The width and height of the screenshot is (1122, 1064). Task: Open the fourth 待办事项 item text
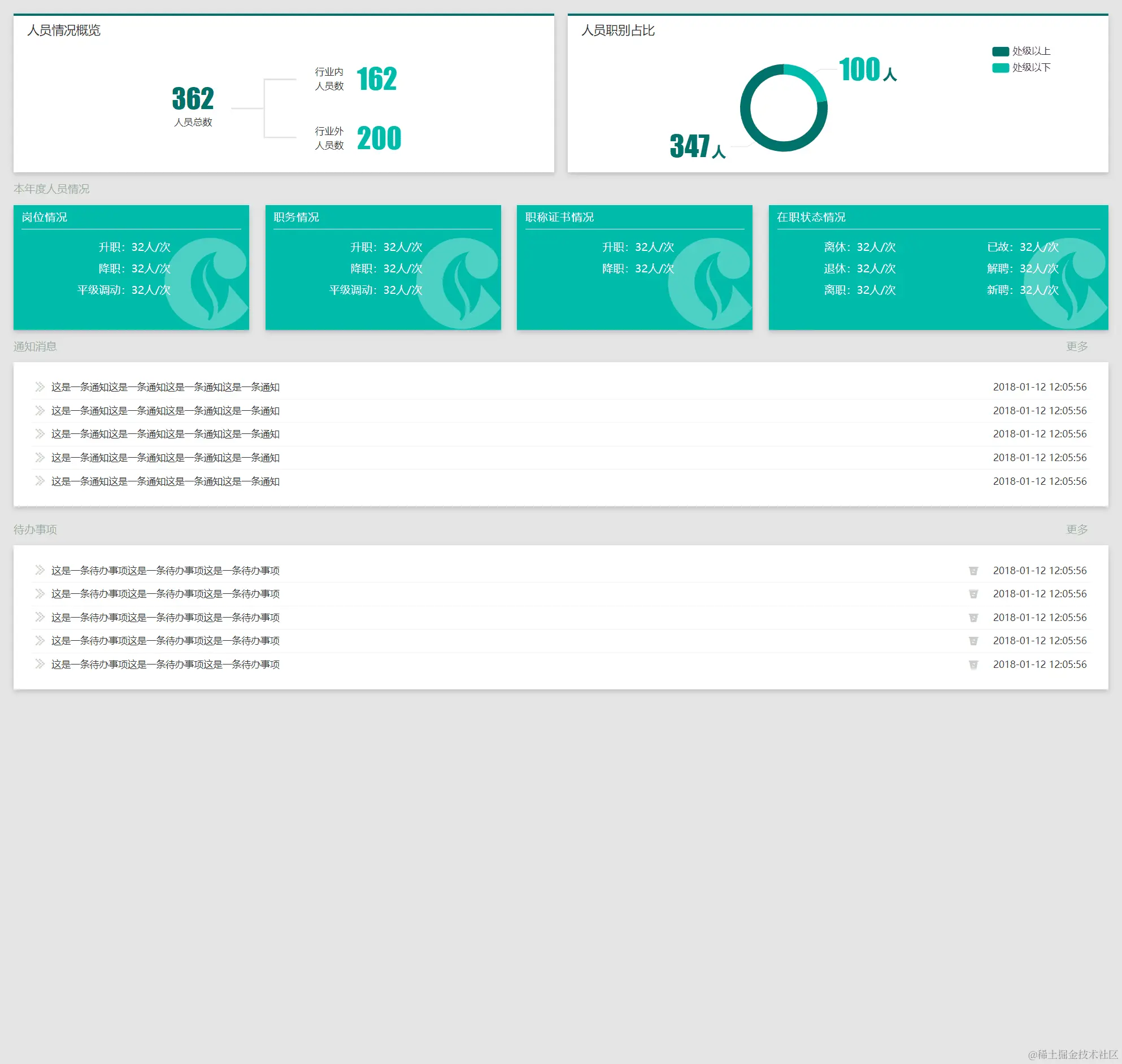(165, 641)
